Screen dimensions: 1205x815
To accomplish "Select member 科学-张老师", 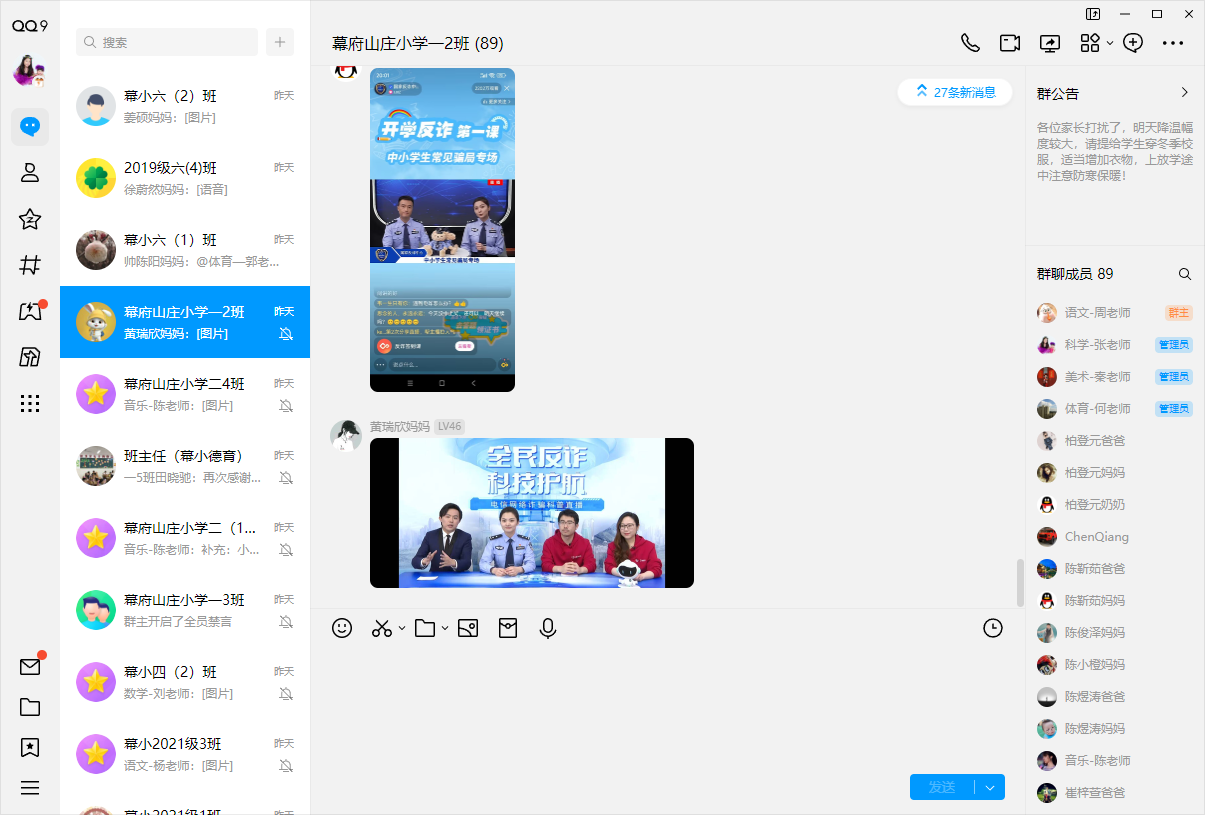I will coord(1115,345).
